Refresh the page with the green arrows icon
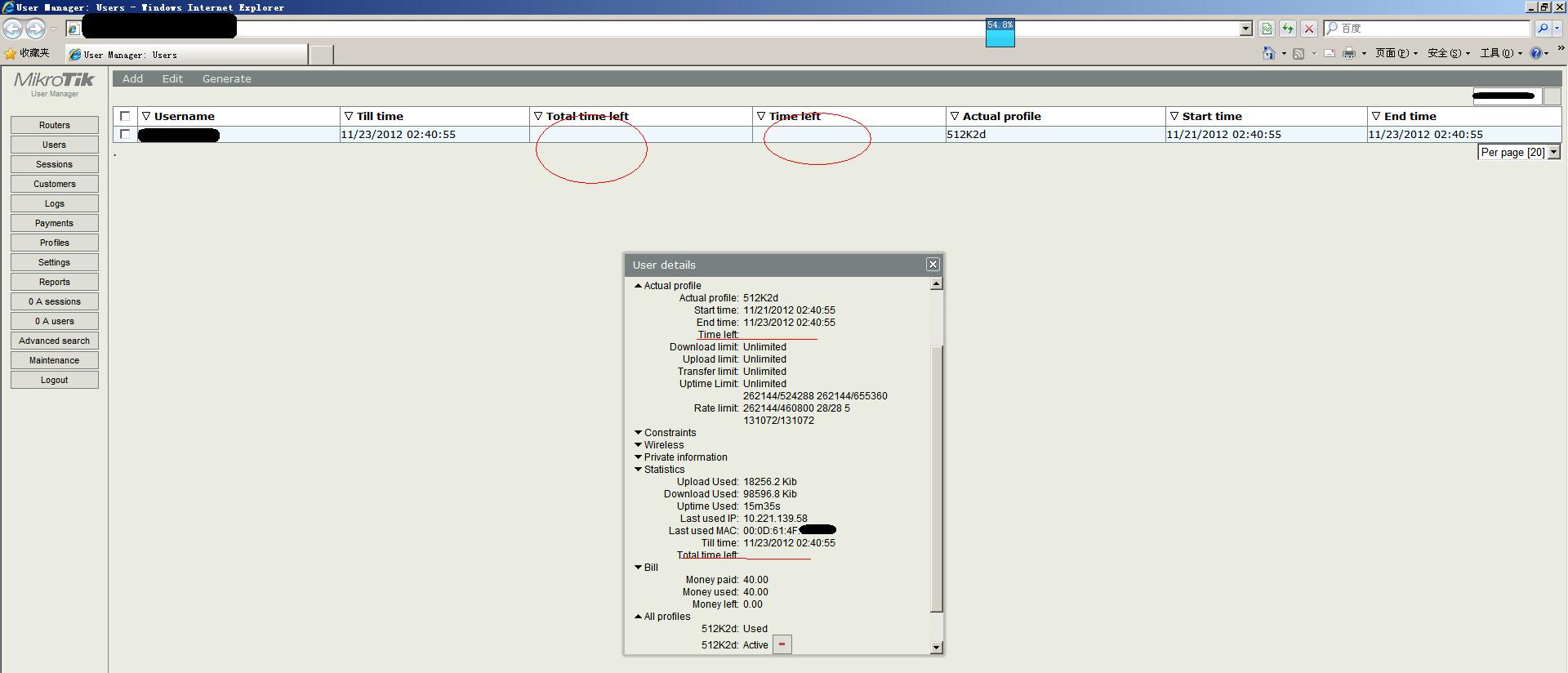1568x673 pixels. pyautogui.click(x=1288, y=29)
